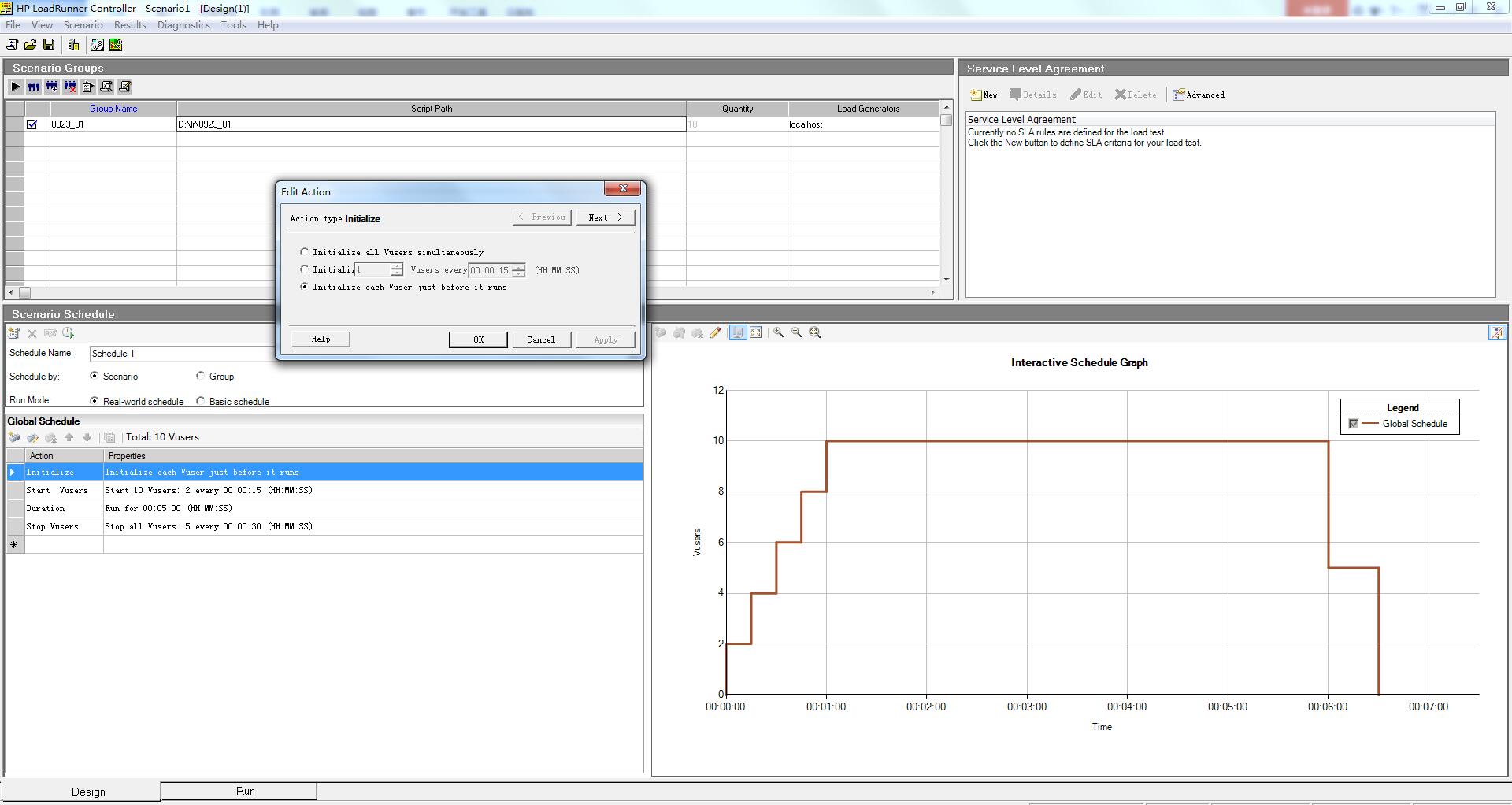Remove the selected Vuser group
Viewport: 1512px width, 805px height.
[70, 87]
